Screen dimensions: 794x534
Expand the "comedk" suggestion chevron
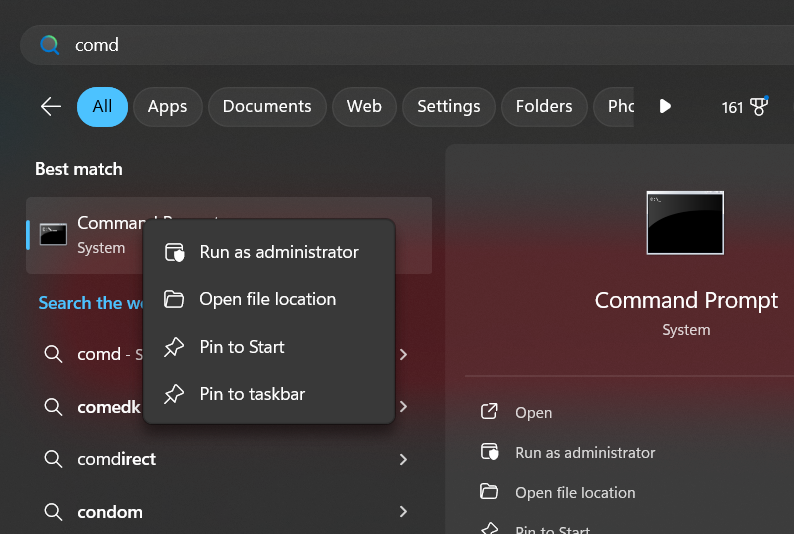[403, 406]
